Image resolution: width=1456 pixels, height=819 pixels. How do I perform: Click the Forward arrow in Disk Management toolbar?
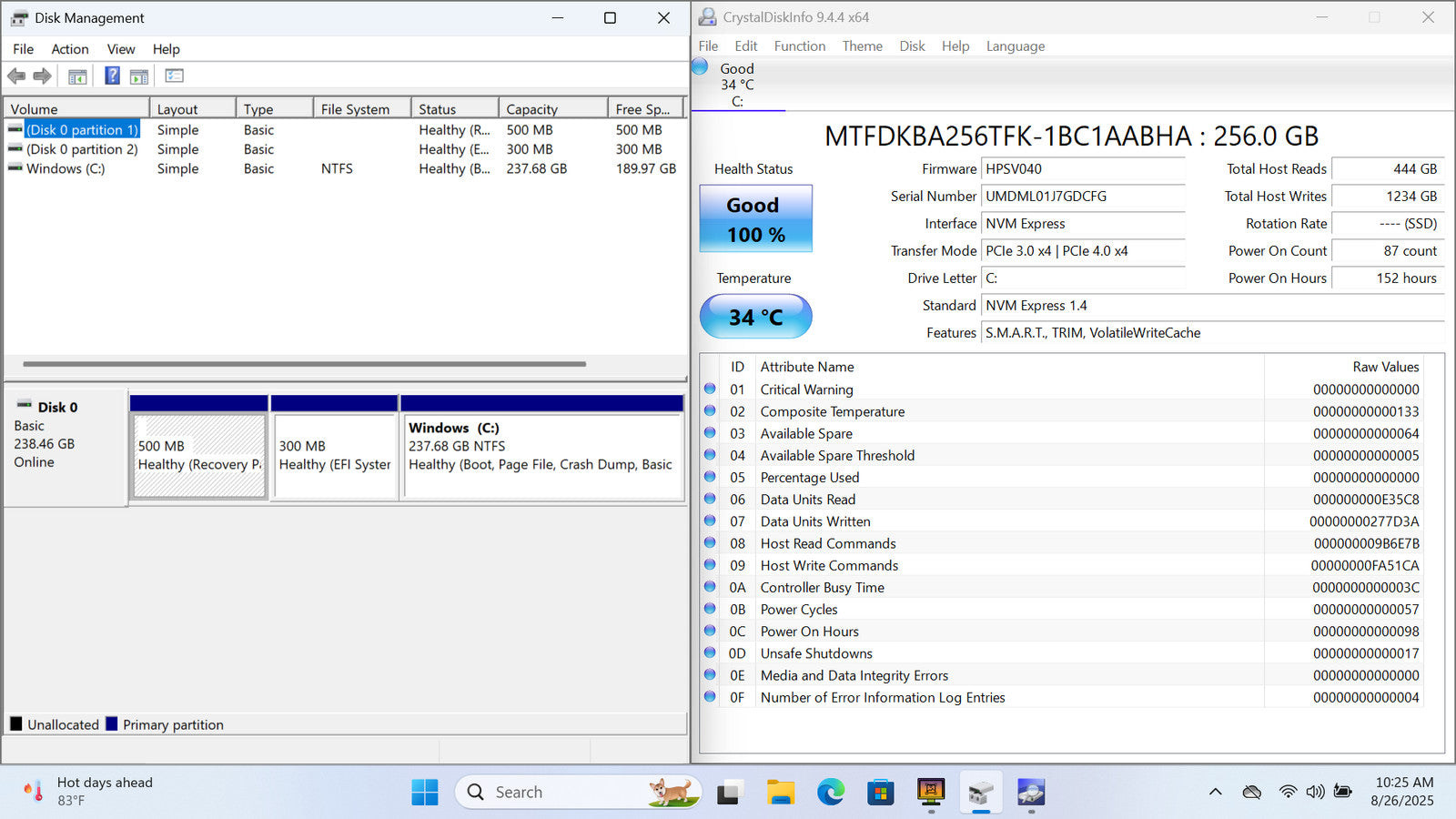click(x=42, y=76)
